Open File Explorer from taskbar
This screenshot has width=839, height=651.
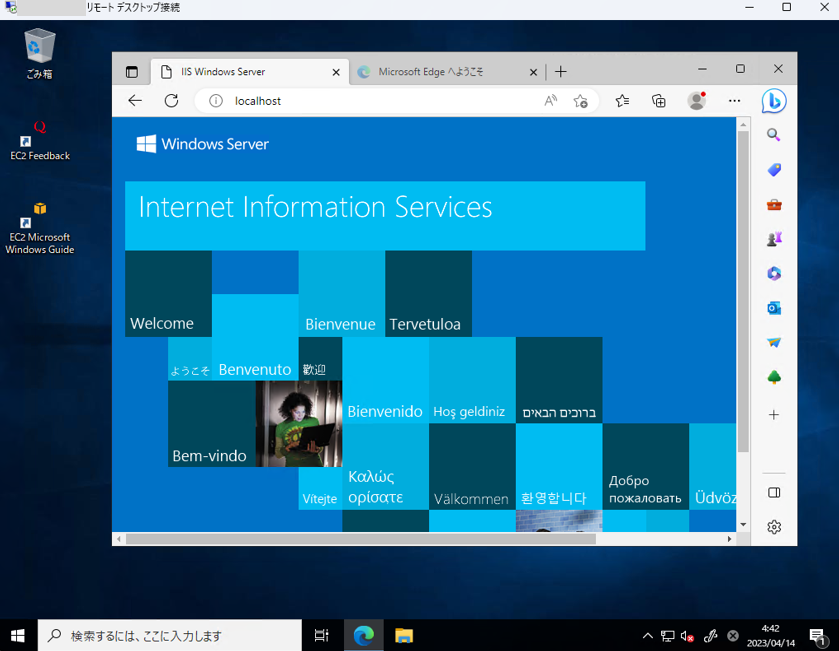403,635
